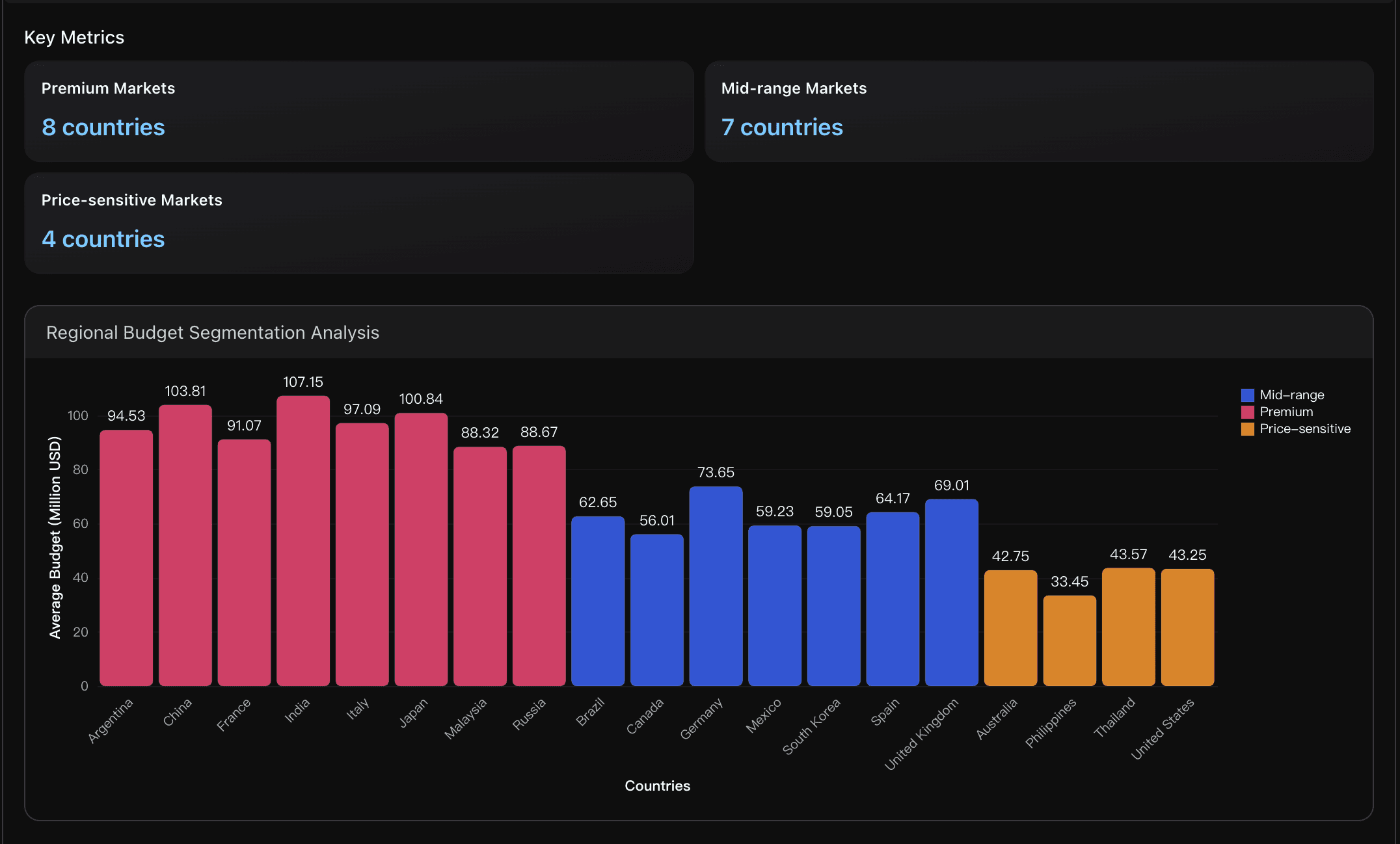Click the United Kingdom bar
1400x844 pixels.
(x=951, y=592)
